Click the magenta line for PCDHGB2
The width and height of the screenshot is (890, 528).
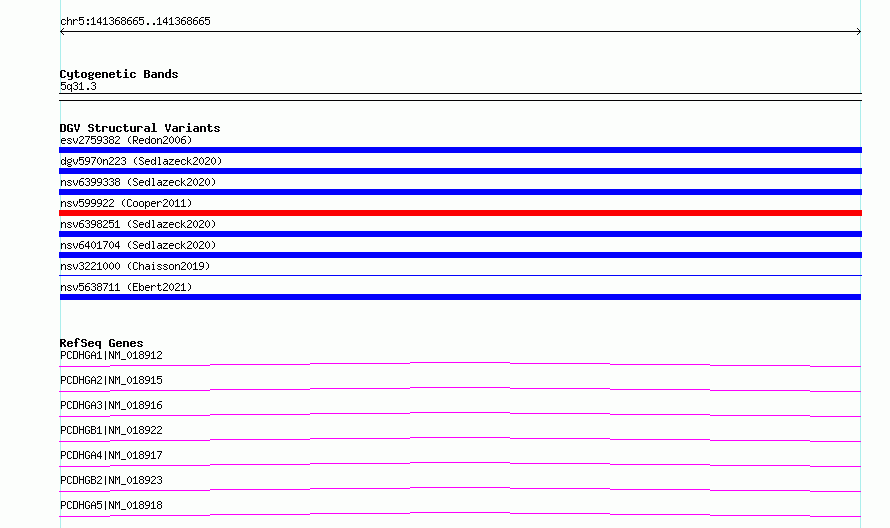[x=460, y=489]
